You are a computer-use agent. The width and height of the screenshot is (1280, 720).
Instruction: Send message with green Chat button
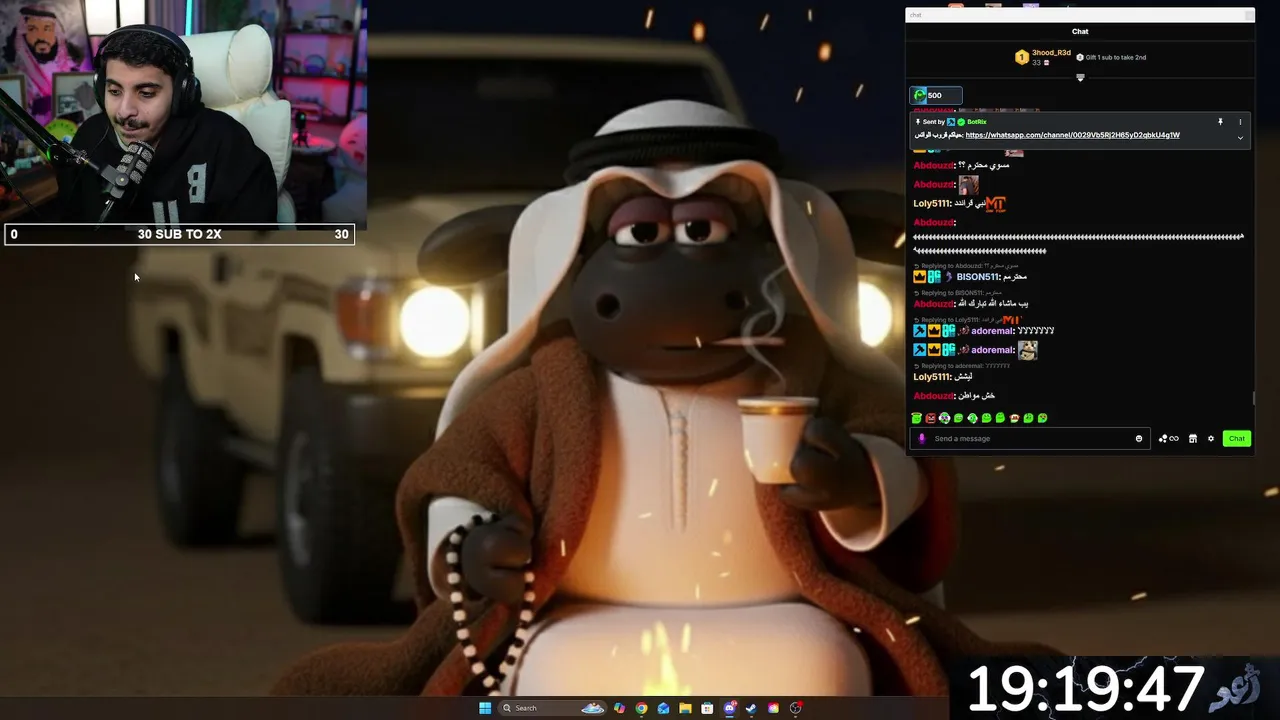[1237, 439]
